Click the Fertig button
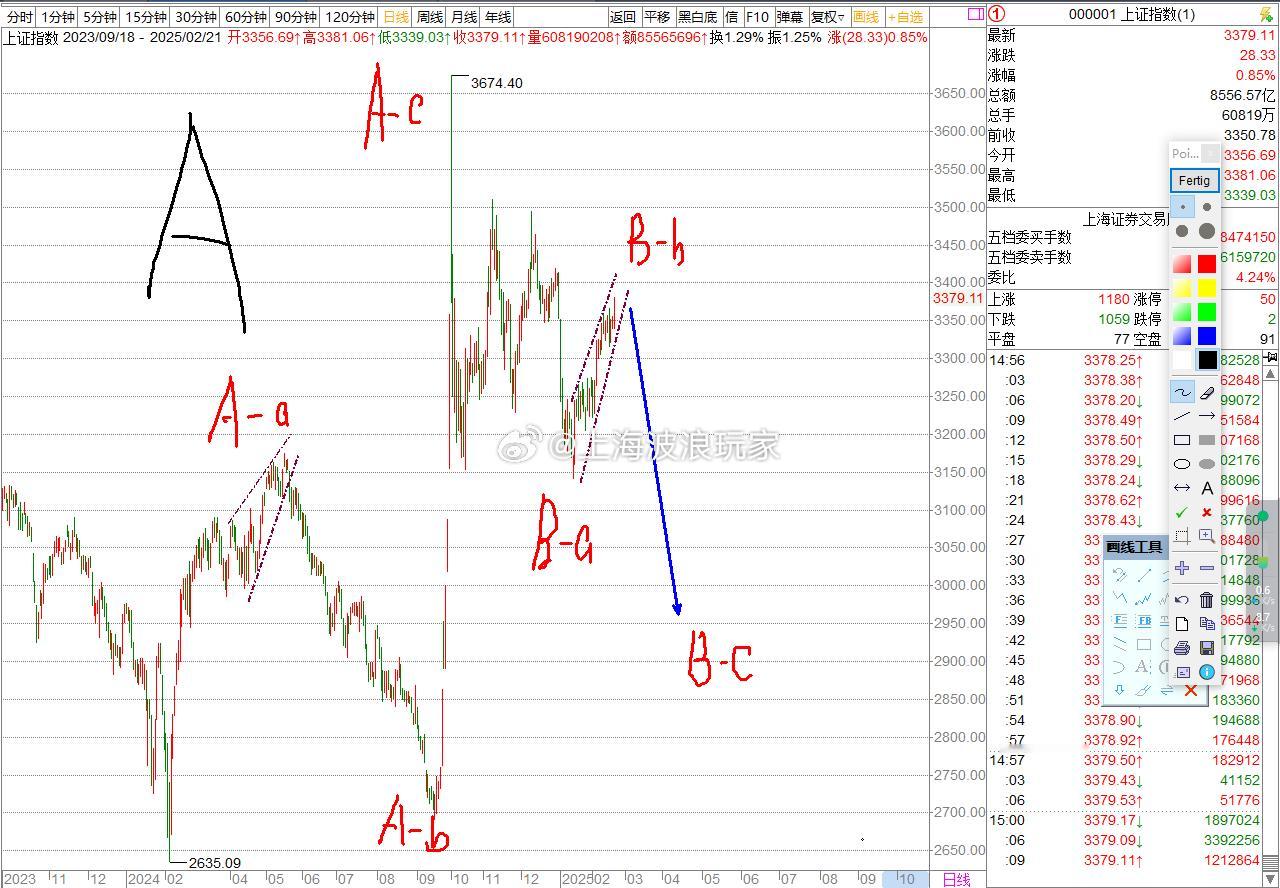 [1195, 181]
